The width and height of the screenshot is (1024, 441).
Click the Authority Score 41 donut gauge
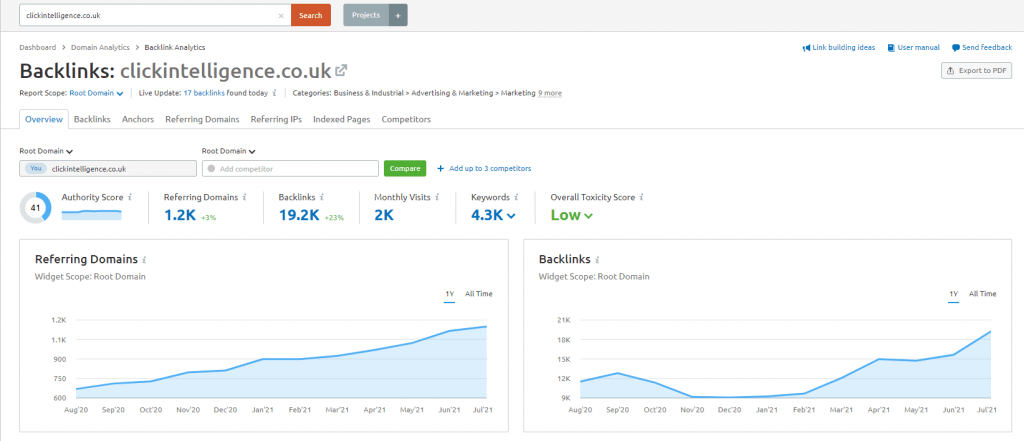pos(35,208)
